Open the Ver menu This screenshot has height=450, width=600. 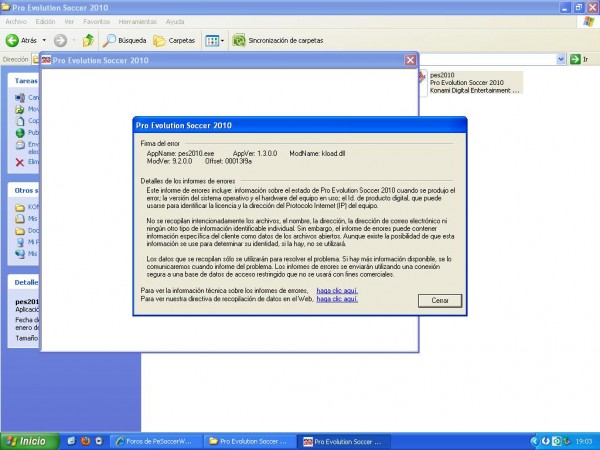tap(69, 22)
